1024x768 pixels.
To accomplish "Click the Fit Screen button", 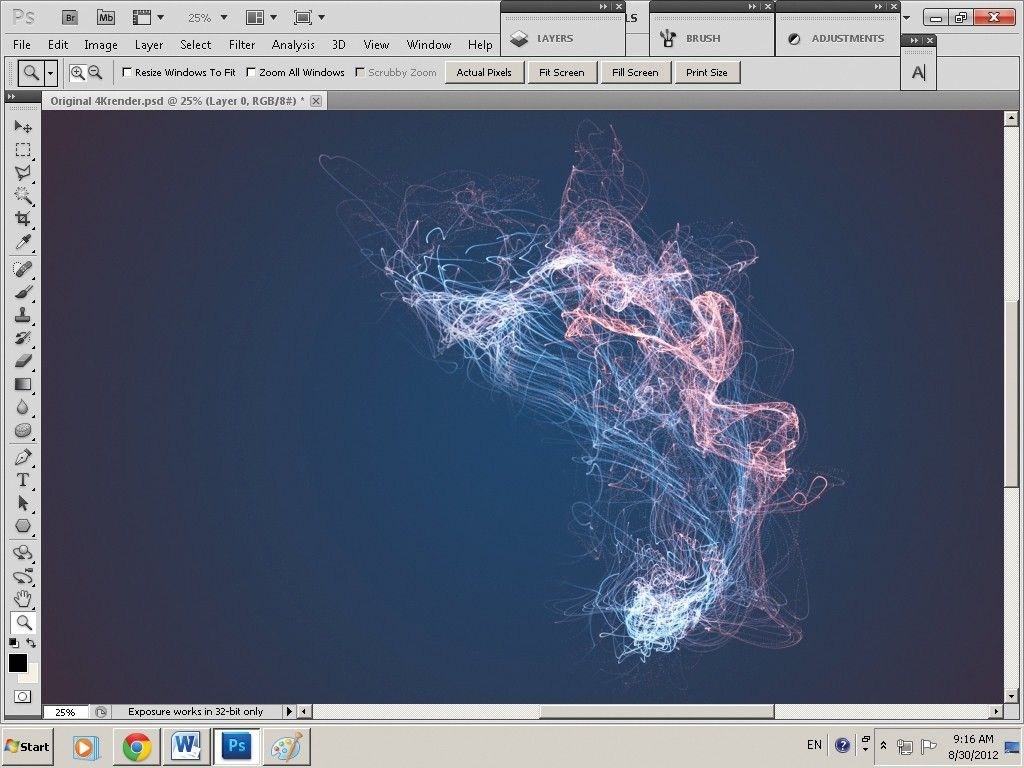I will tap(562, 72).
